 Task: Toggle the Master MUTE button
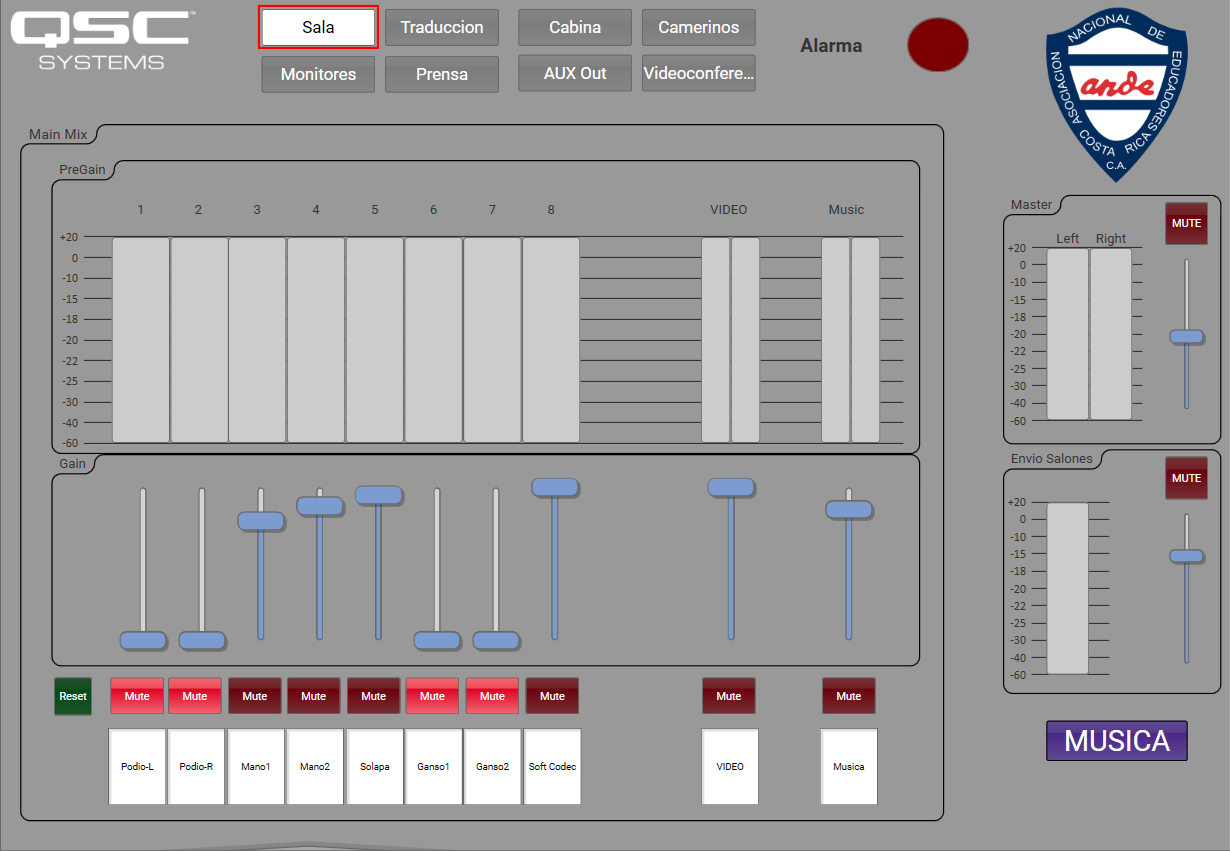1186,223
